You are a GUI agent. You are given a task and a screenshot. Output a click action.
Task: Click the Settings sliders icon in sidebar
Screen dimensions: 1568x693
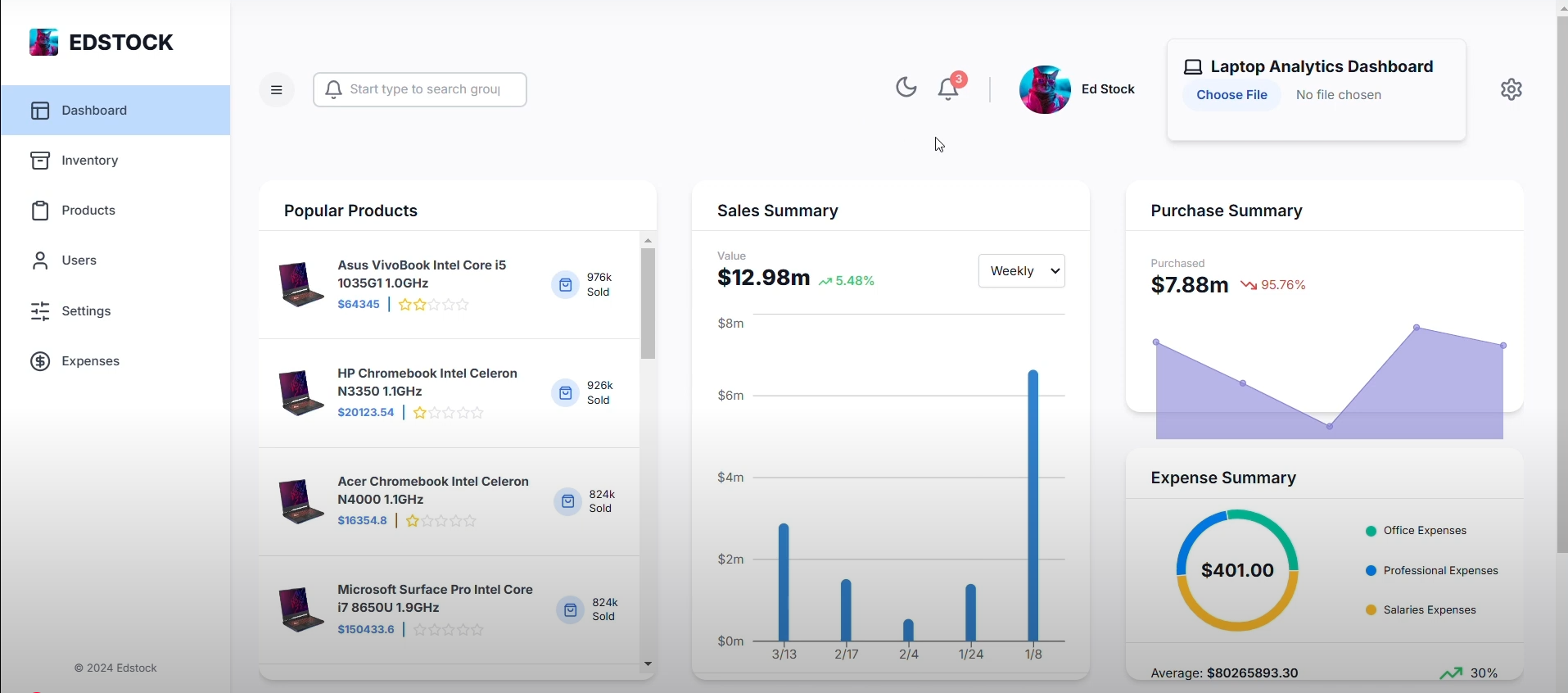coord(41,311)
